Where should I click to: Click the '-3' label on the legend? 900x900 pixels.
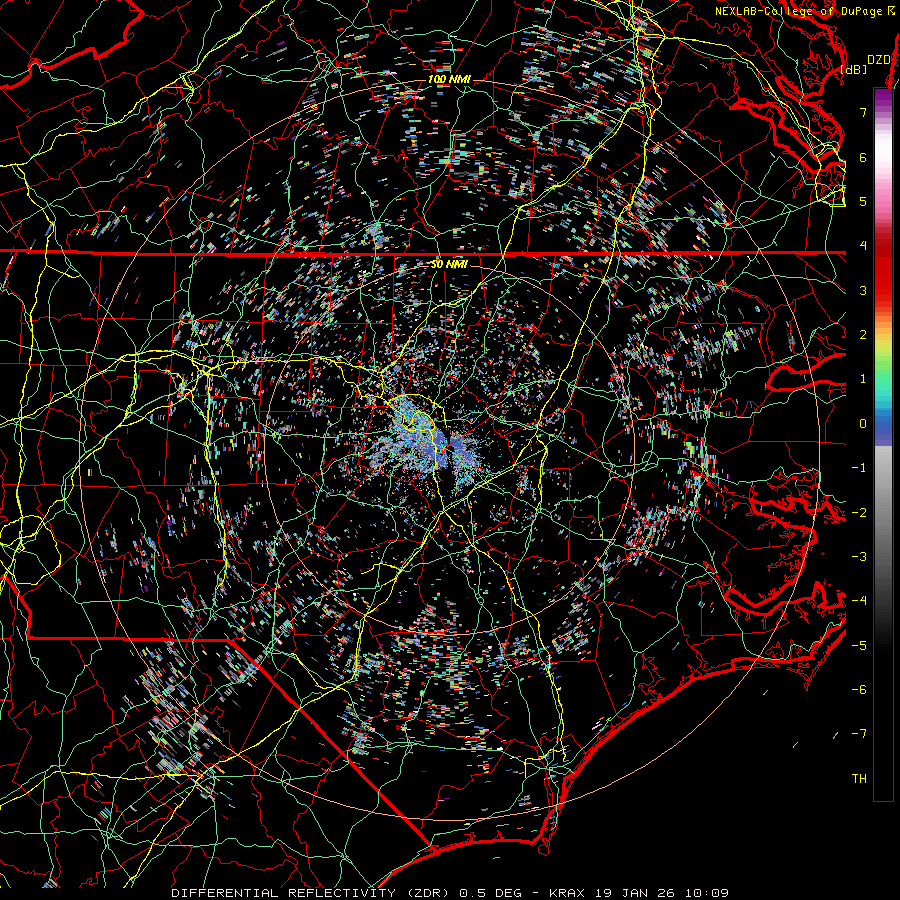(859, 557)
